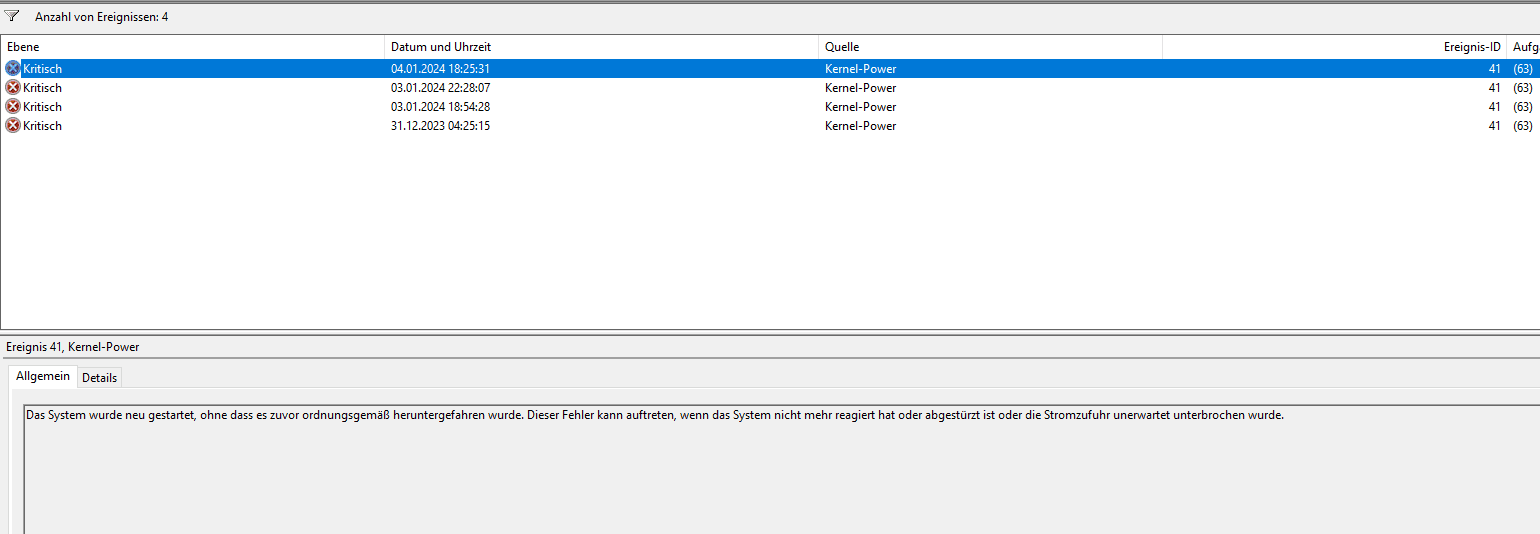The width and height of the screenshot is (1540, 534).
Task: Click the Ereignis 41, Kernel-Power header
Action: click(x=73, y=347)
